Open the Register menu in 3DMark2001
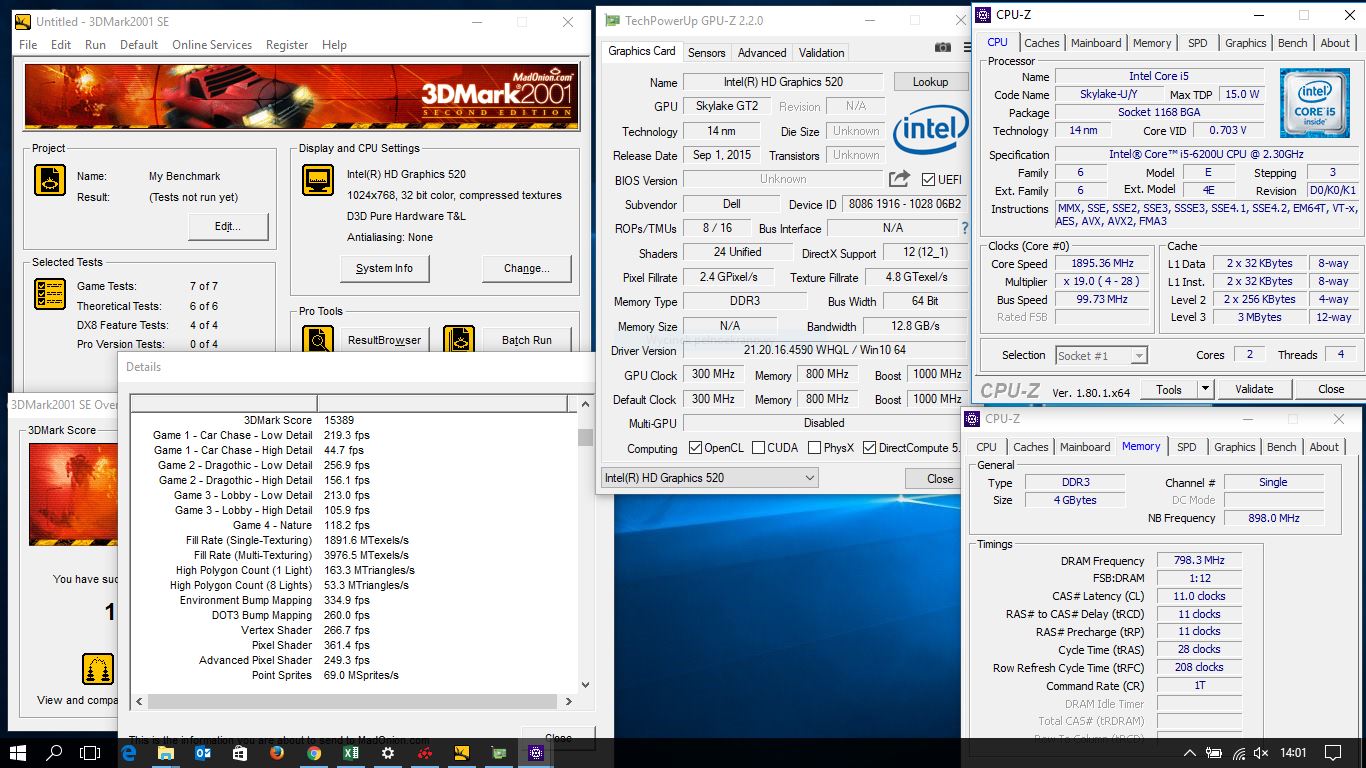1366x768 pixels. [x=287, y=45]
